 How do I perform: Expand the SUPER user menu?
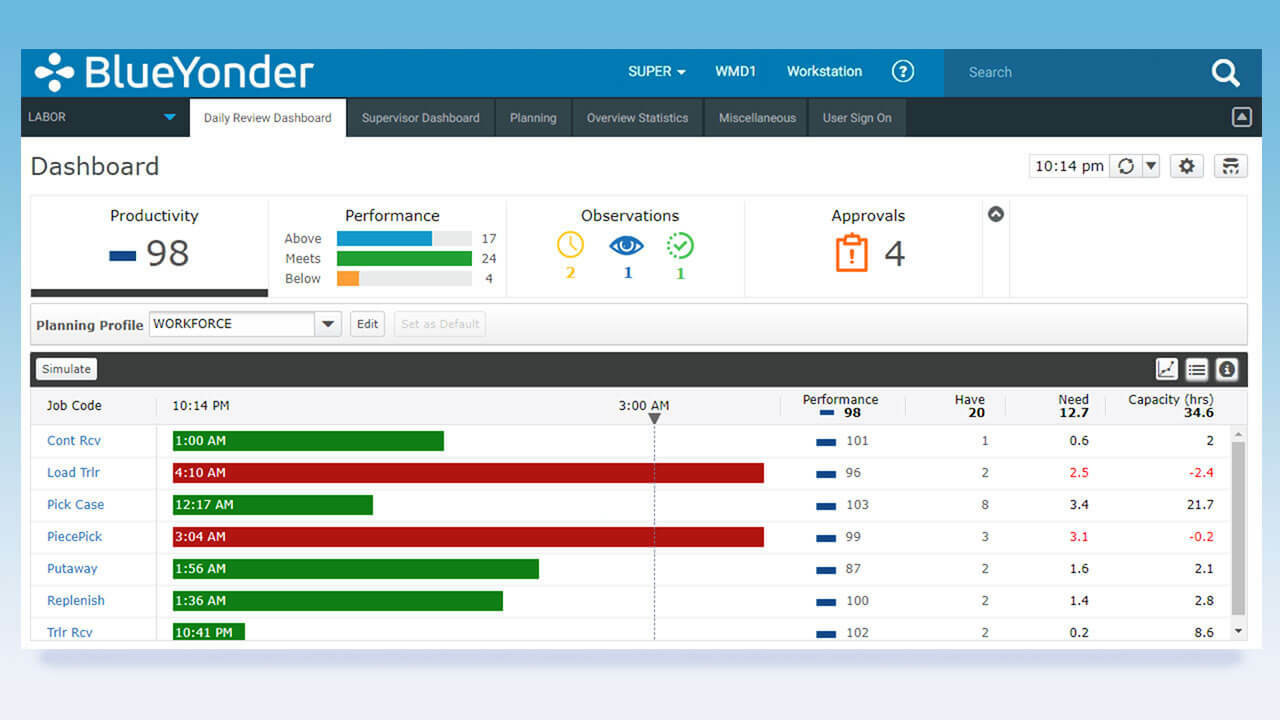(x=655, y=71)
